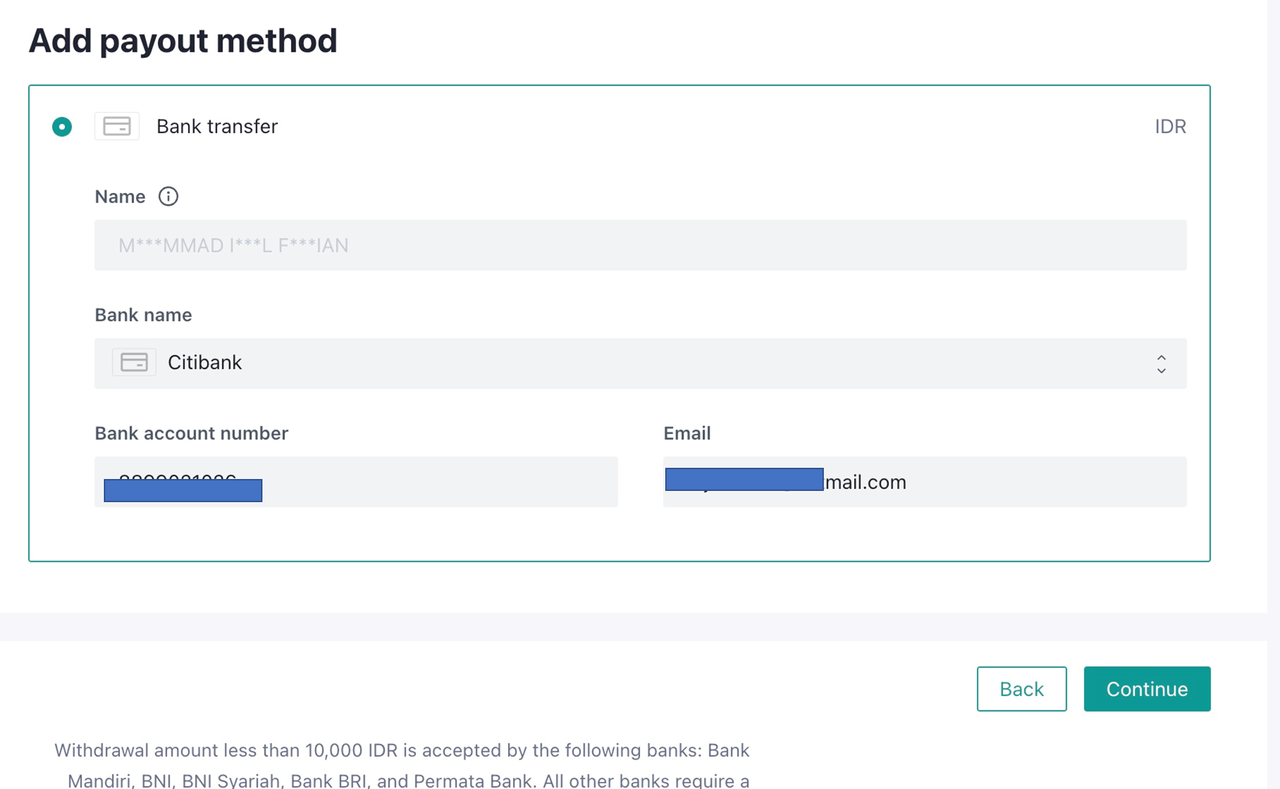
Task: Click the Bank account number label
Action: coord(191,433)
